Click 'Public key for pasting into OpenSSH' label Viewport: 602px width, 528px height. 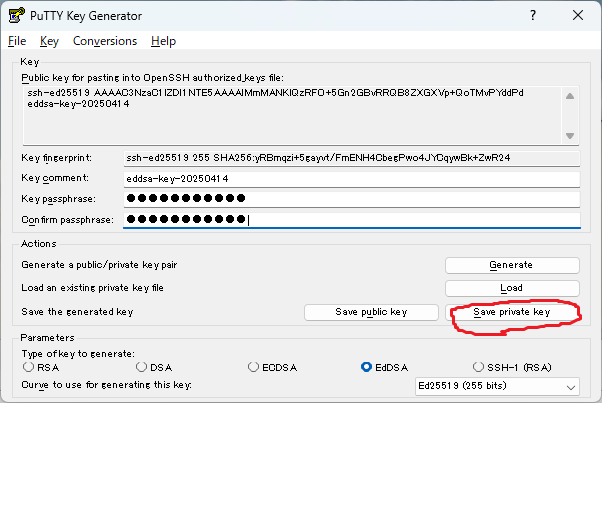click(x=152, y=78)
